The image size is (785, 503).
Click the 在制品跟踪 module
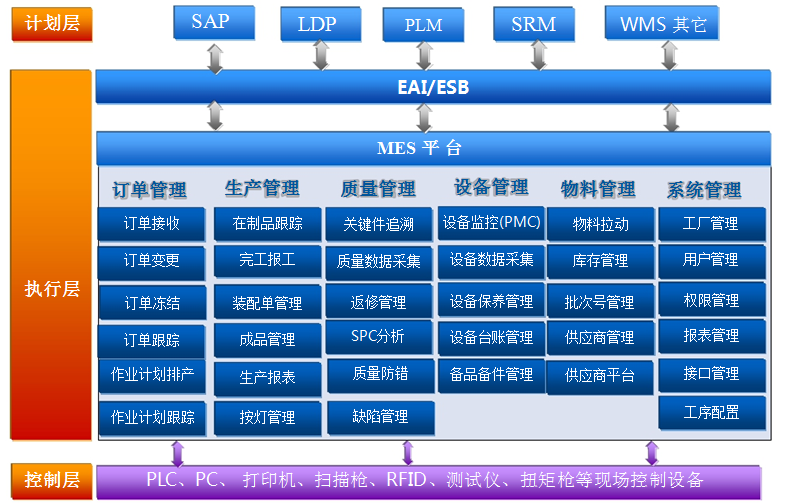pyautogui.click(x=268, y=224)
